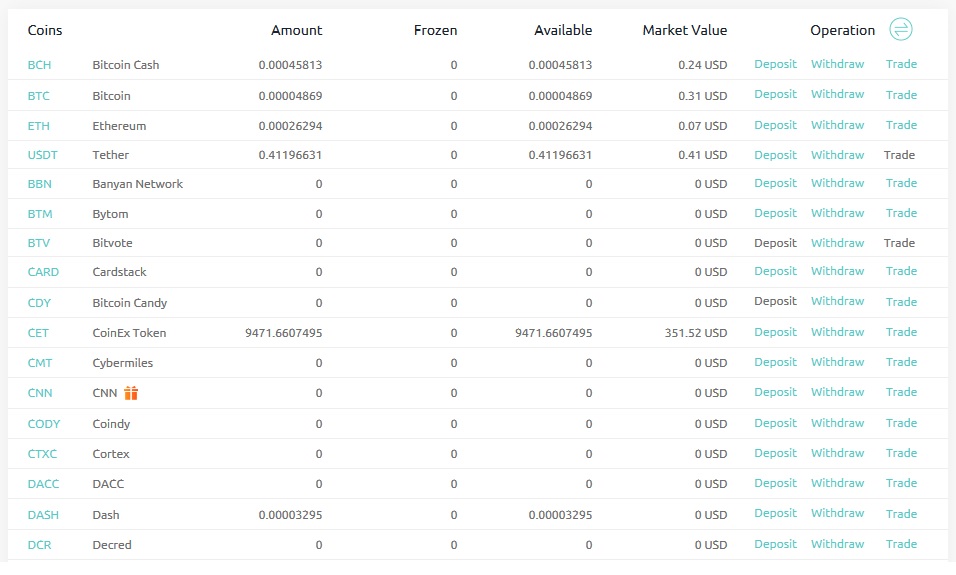Click the circular swap icon beside Operation
This screenshot has width=956, height=575.
click(901, 29)
